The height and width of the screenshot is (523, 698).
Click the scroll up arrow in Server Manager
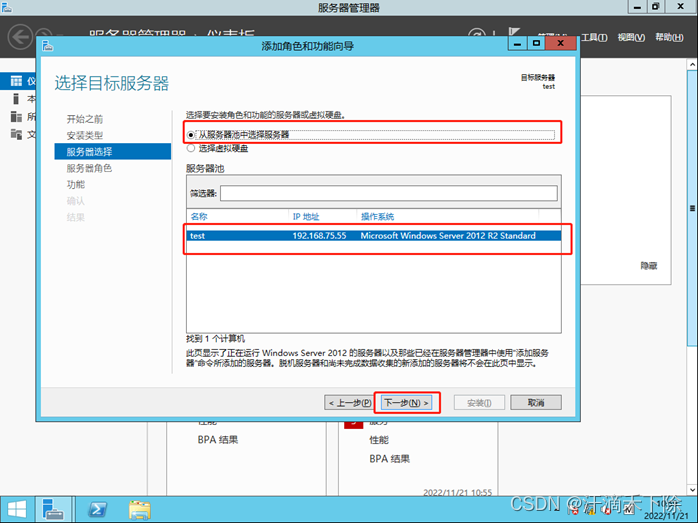tap(693, 65)
